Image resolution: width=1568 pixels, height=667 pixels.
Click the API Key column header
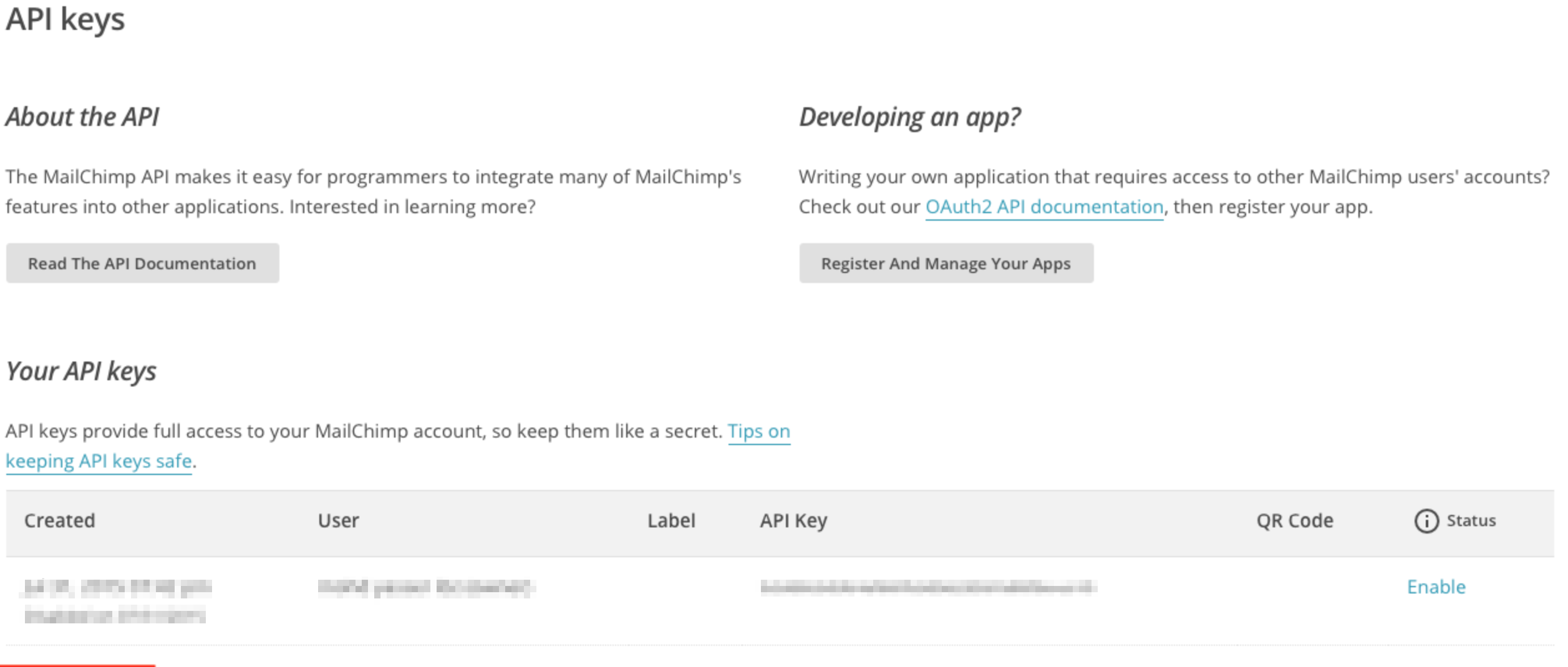click(793, 521)
